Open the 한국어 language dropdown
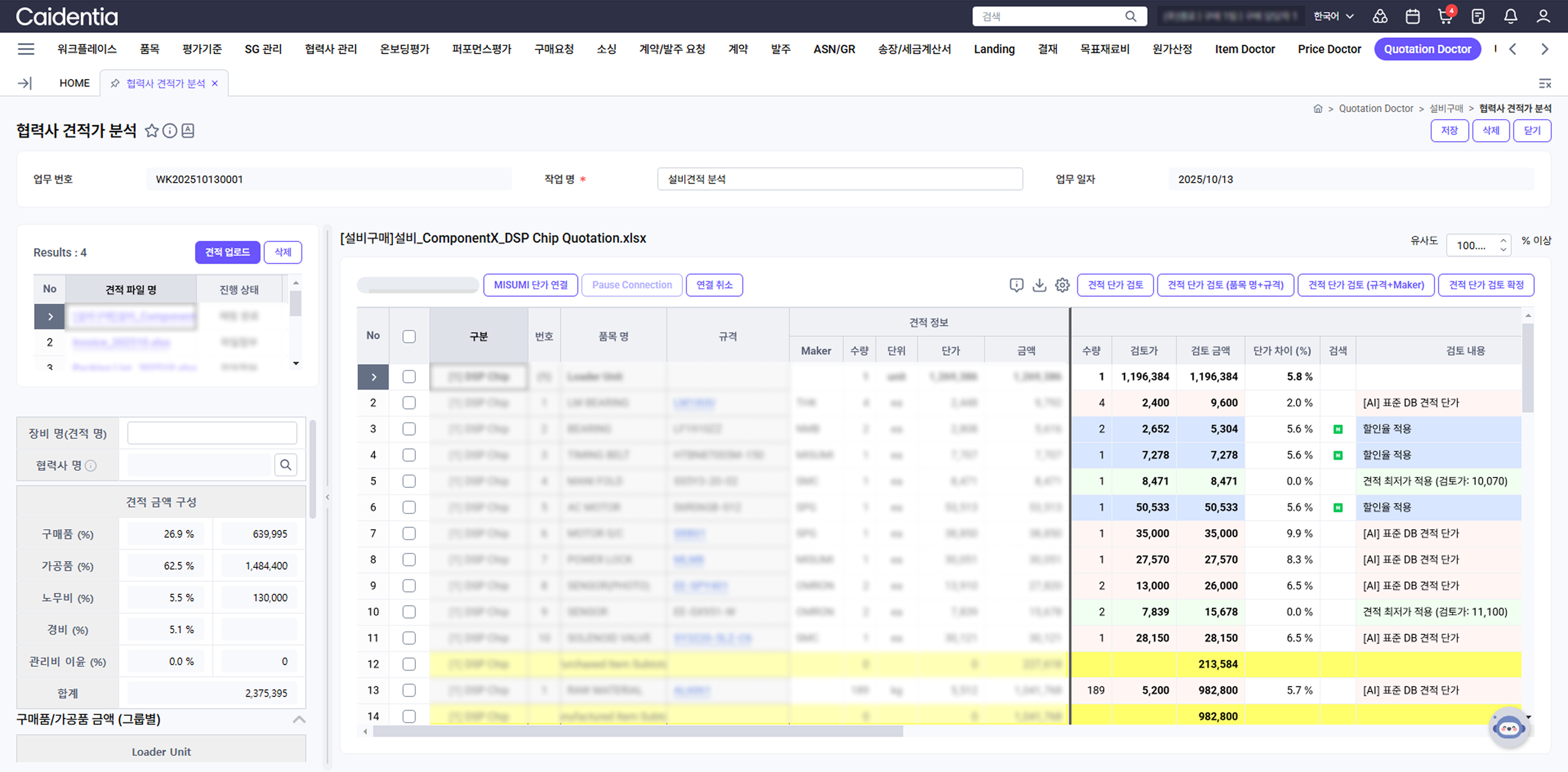This screenshot has width=1568, height=772. tap(1333, 16)
